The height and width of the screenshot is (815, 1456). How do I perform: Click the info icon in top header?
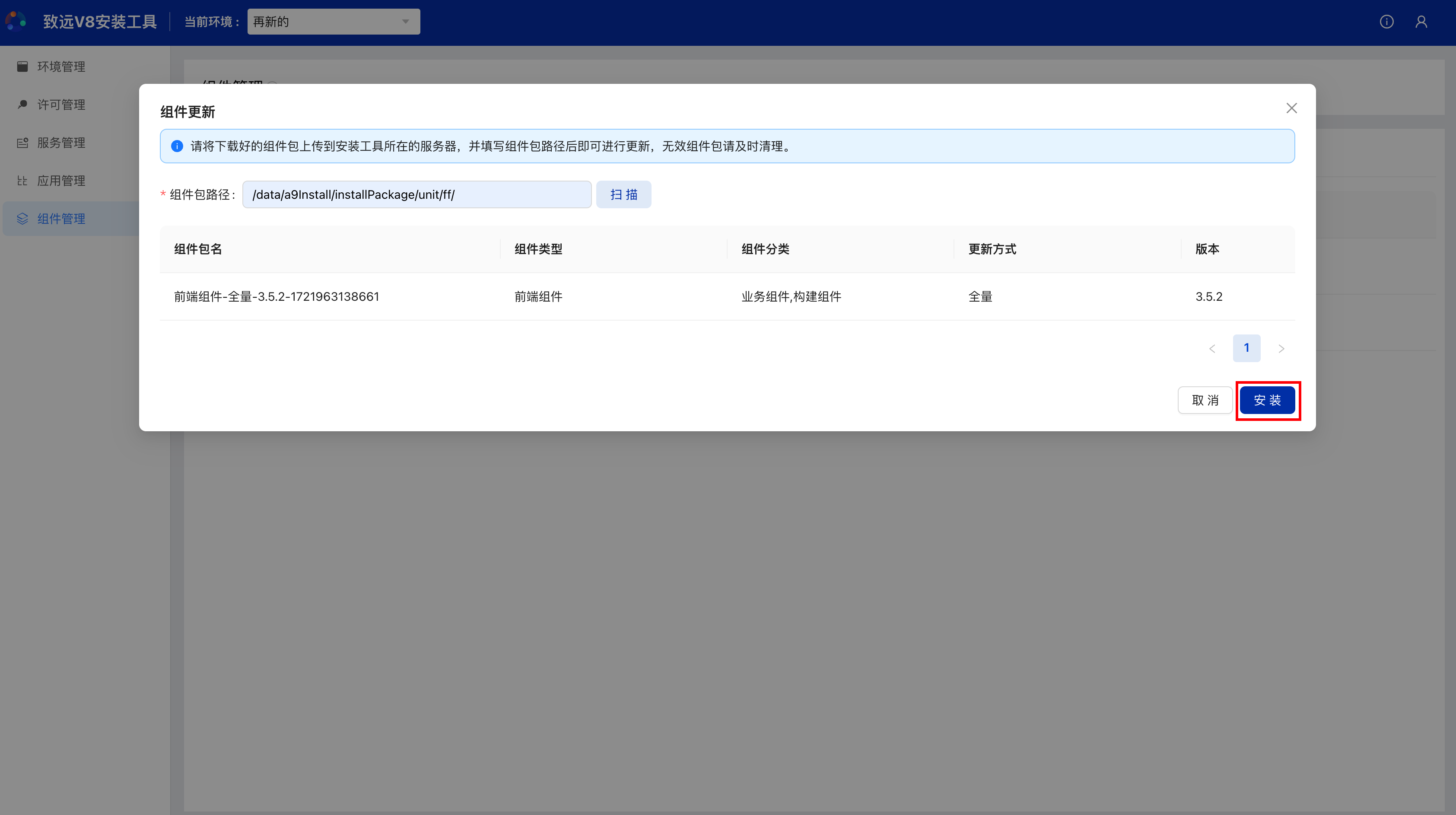click(x=1386, y=22)
